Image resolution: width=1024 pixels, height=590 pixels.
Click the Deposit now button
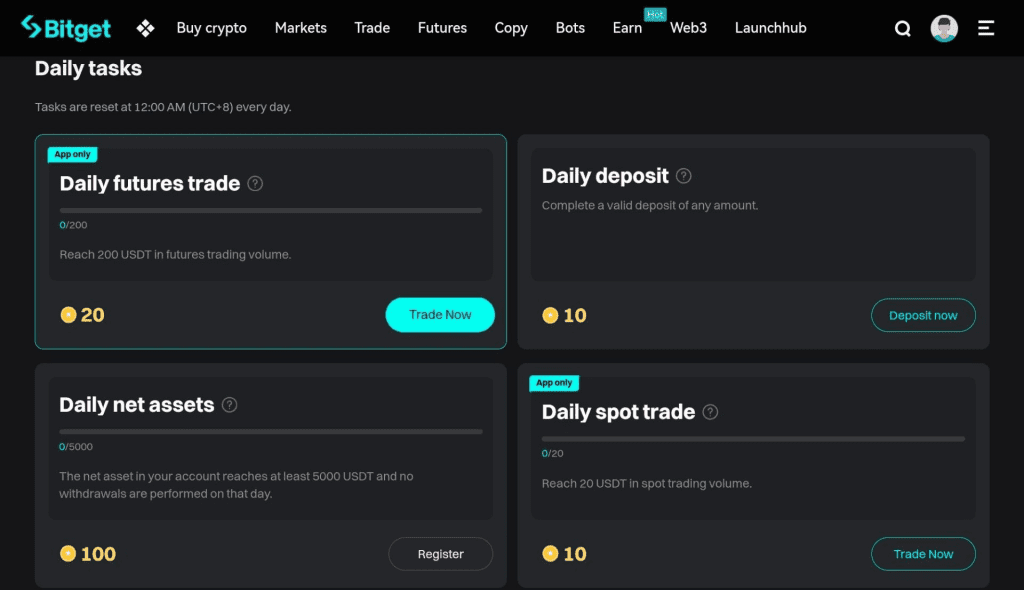click(x=923, y=315)
